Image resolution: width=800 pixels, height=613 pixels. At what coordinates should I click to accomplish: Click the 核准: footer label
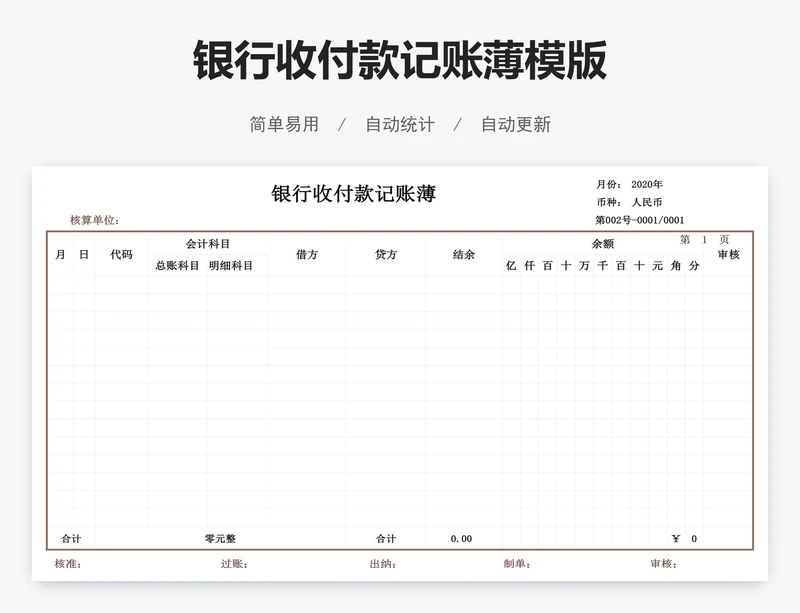click(68, 563)
